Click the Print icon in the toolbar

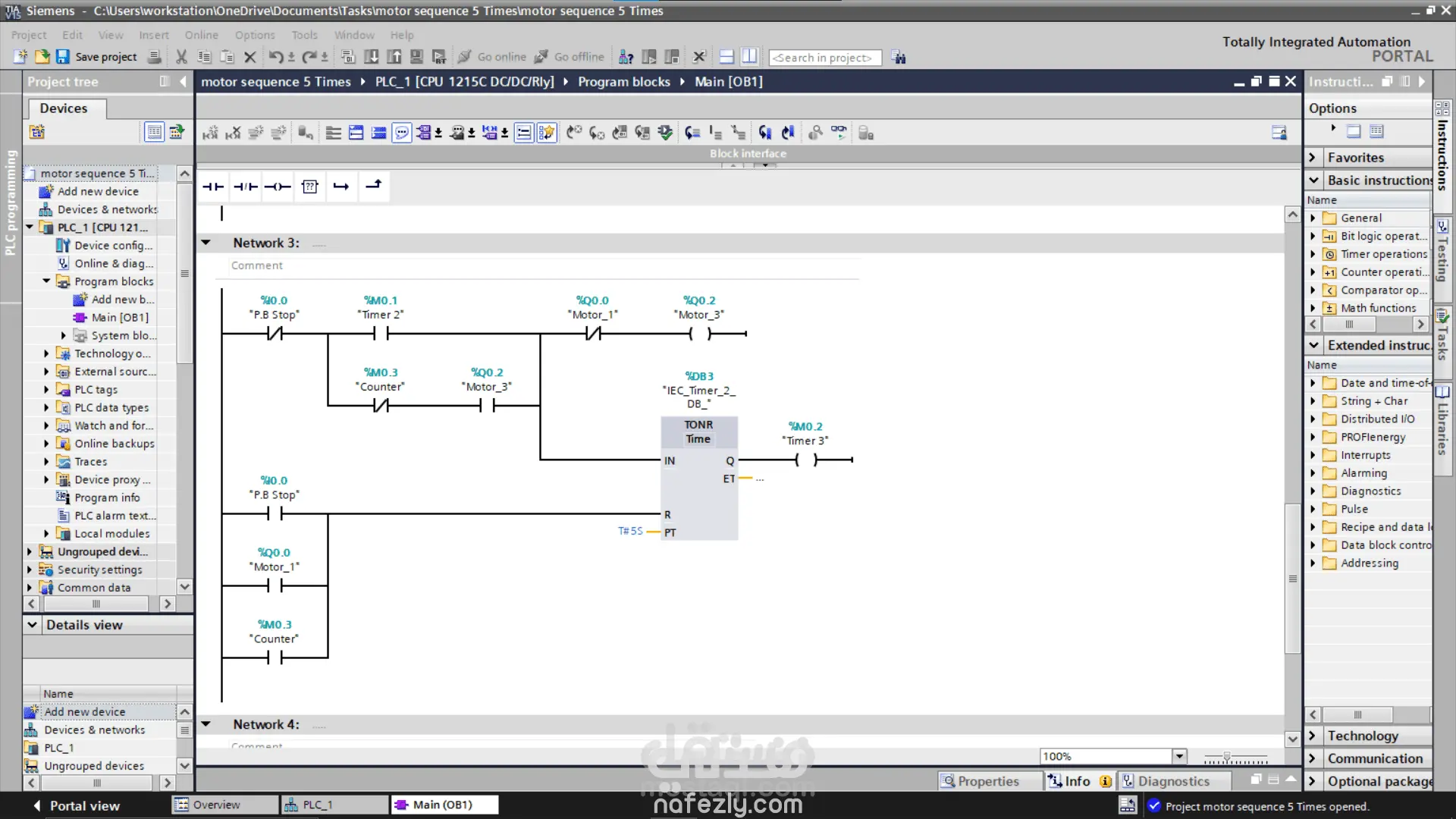click(155, 57)
